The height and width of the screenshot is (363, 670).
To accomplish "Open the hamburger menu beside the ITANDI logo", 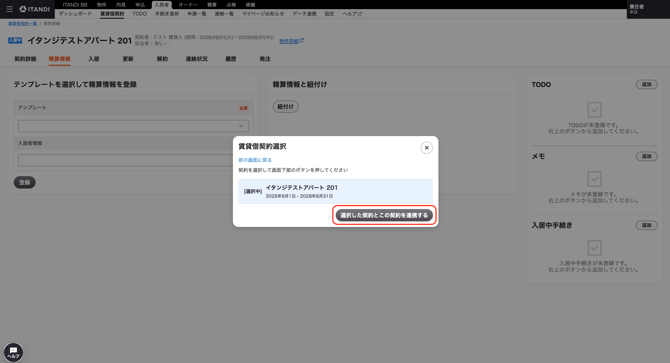I will 9,9.
